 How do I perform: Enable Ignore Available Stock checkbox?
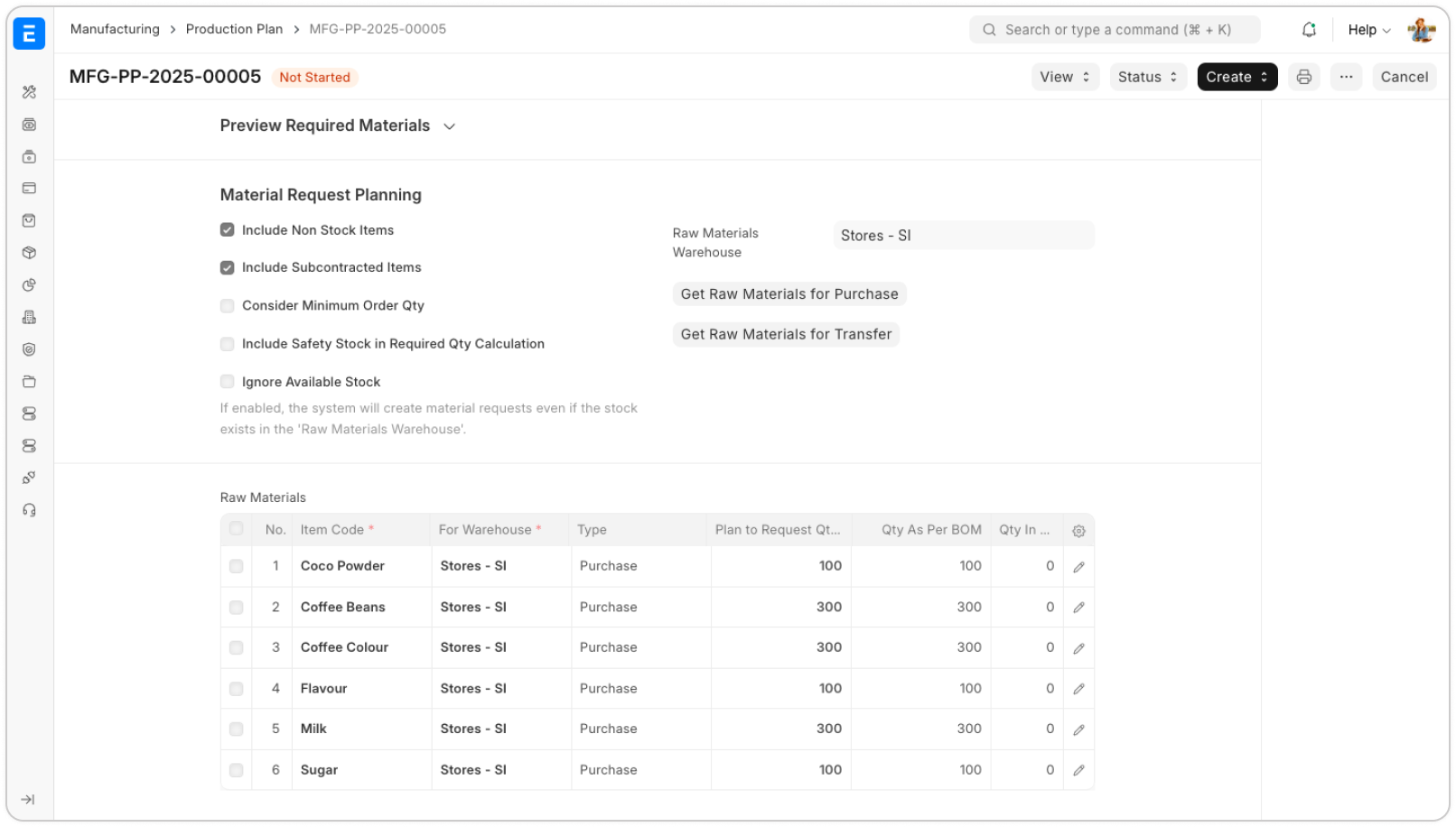tap(228, 382)
